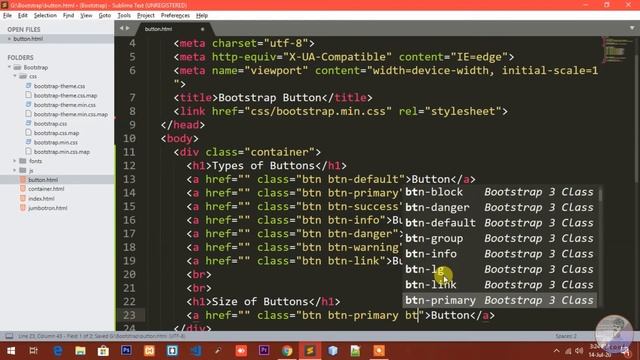Image resolution: width=640 pixels, height=360 pixels.
Task: Open Task View on the taskbar
Action: tap(33, 351)
